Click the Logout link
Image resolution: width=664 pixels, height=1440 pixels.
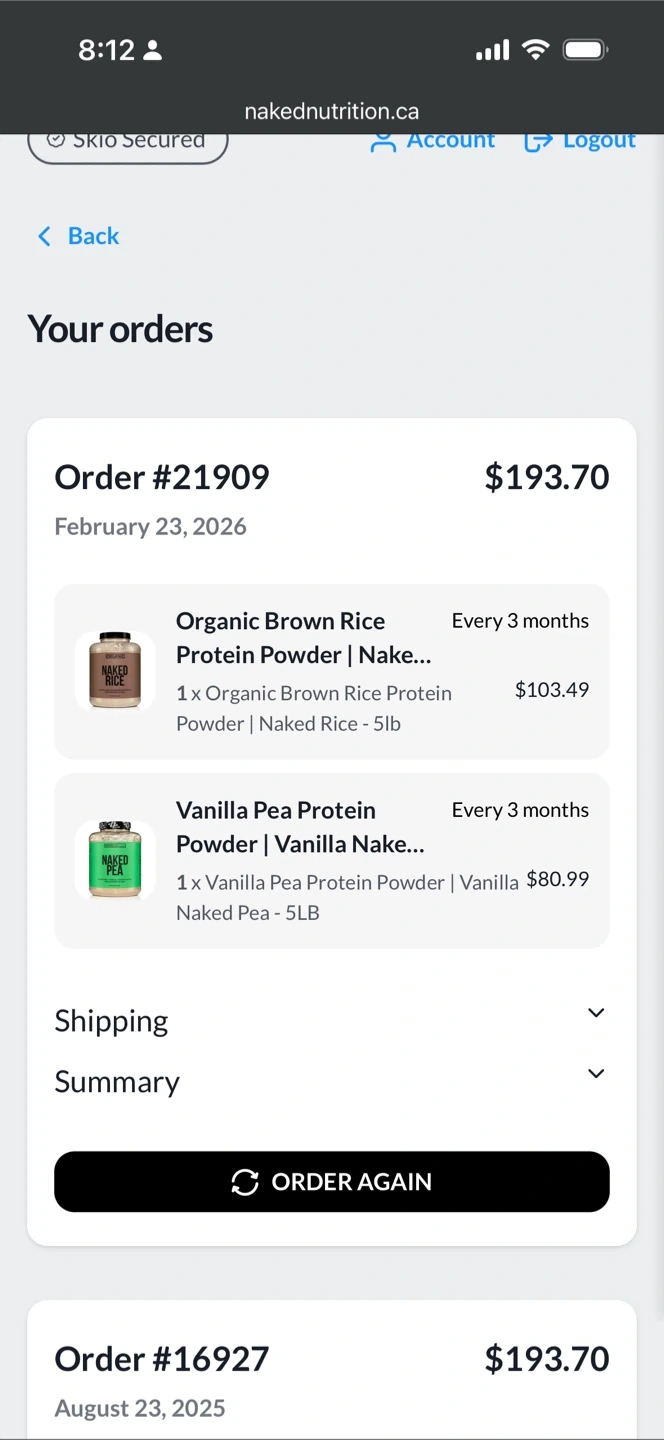[x=598, y=141]
